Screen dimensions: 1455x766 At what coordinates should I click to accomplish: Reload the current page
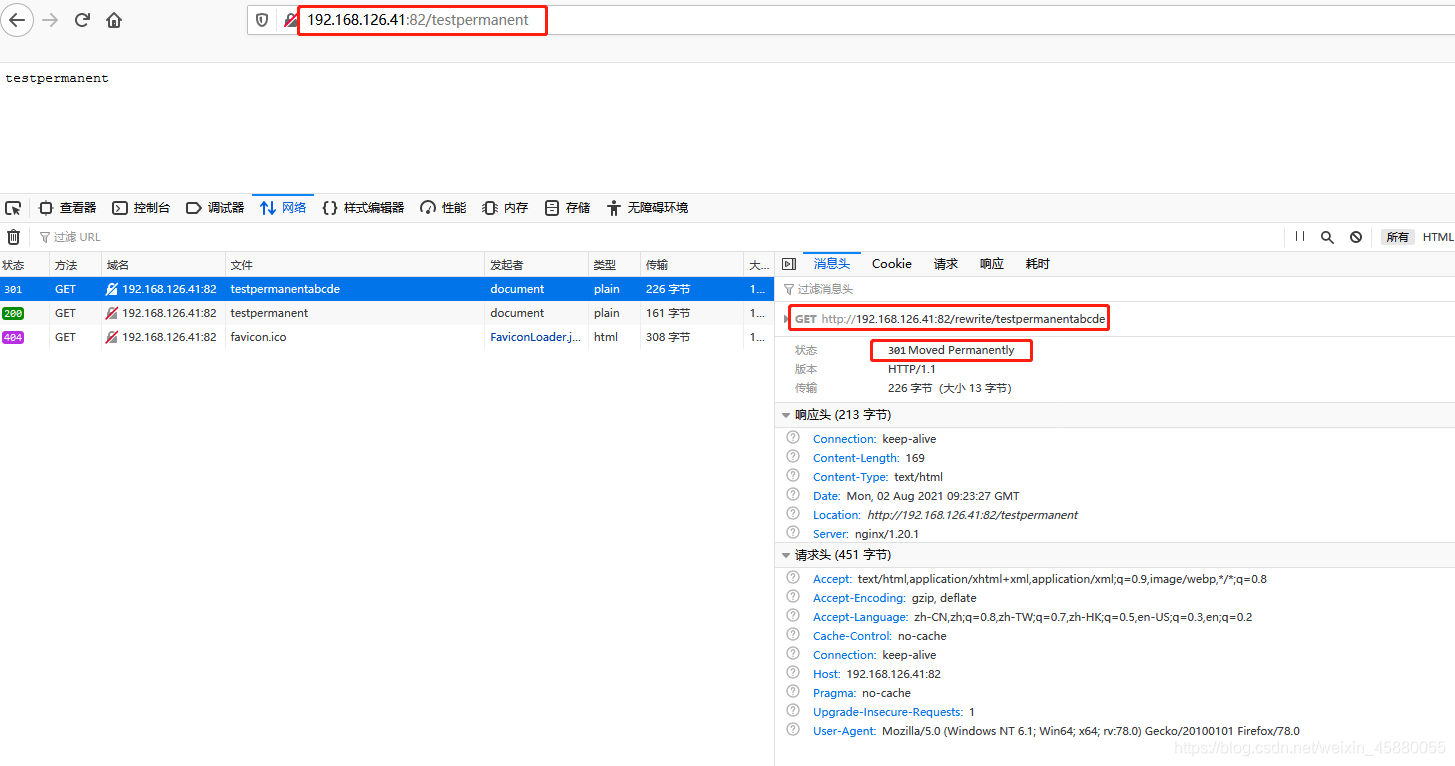(x=83, y=19)
